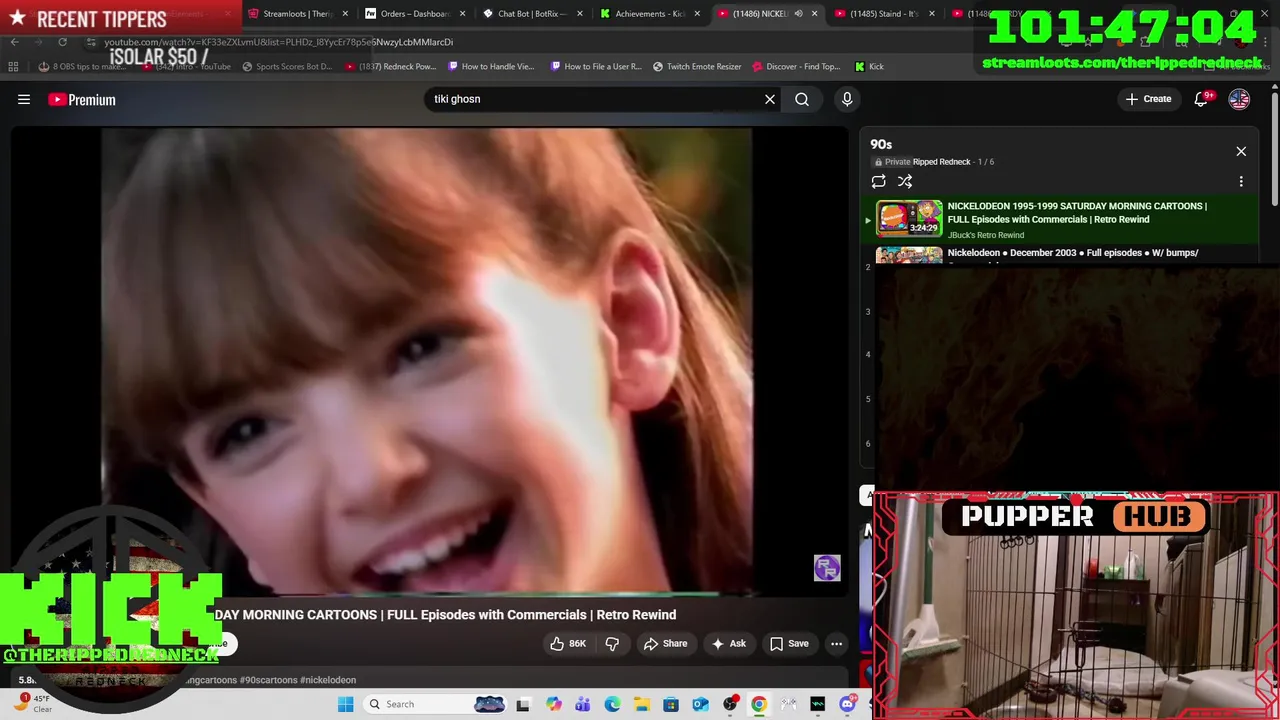Open OBS Studio from the taskbar
This screenshot has height=720, width=1280.
pyautogui.click(x=730, y=704)
